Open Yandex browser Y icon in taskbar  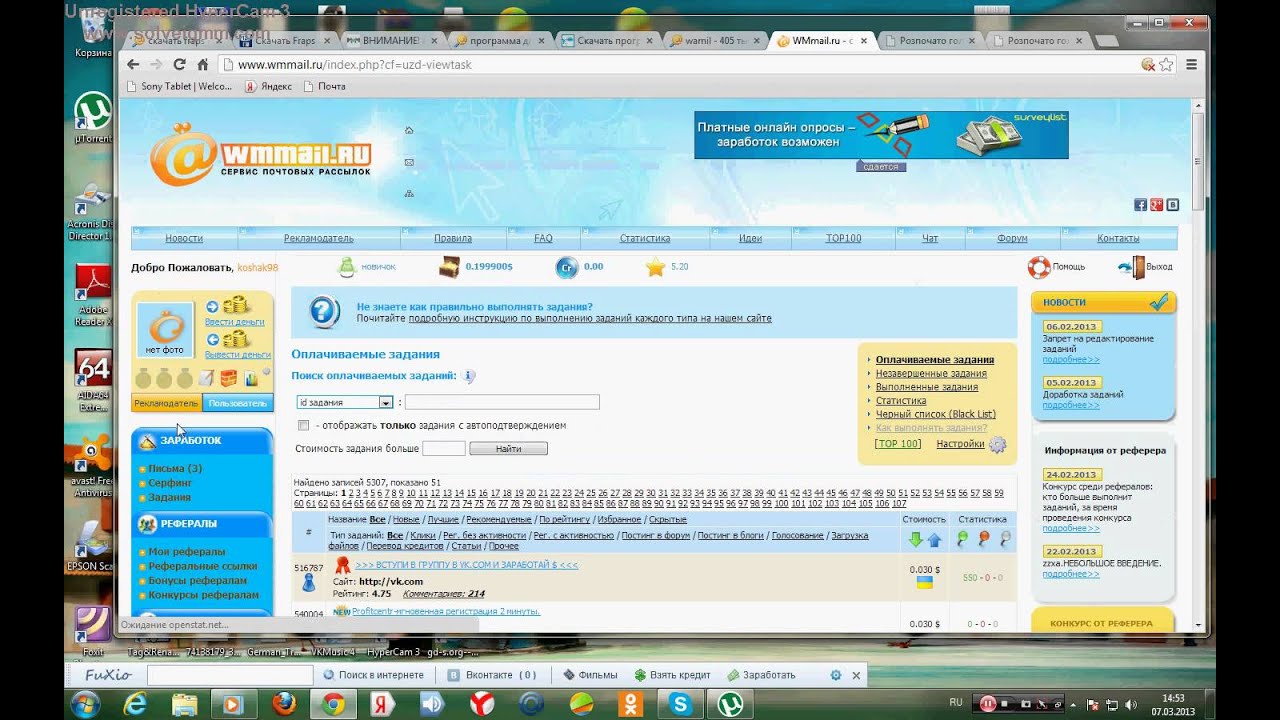point(482,704)
